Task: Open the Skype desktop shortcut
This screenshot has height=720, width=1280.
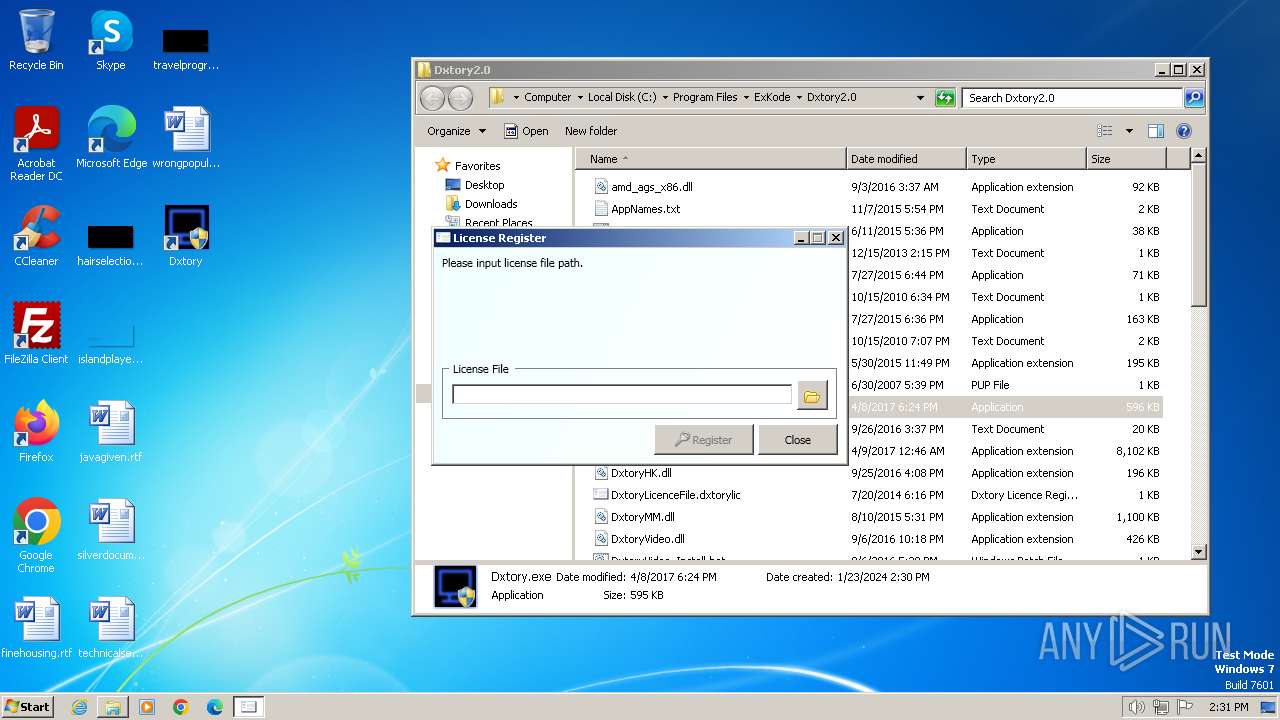Action: [x=110, y=40]
